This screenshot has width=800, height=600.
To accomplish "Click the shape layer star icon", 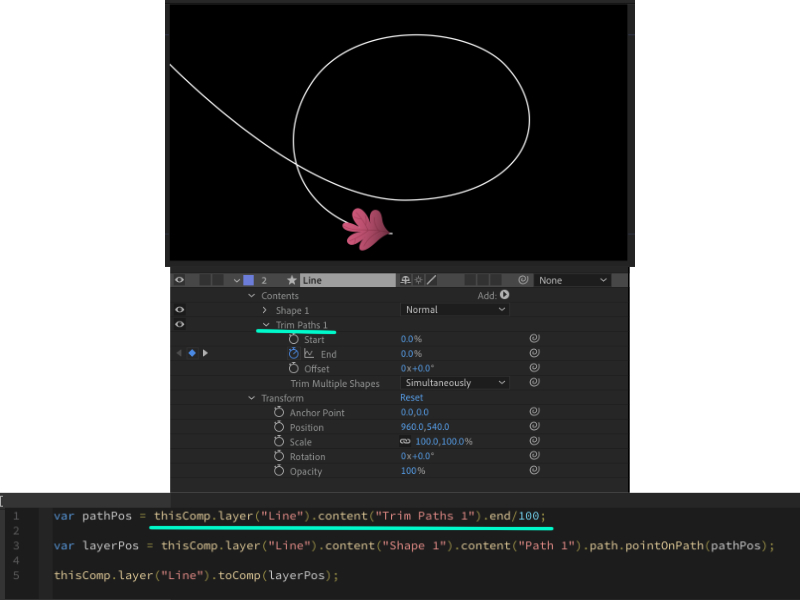I will pyautogui.click(x=291, y=280).
